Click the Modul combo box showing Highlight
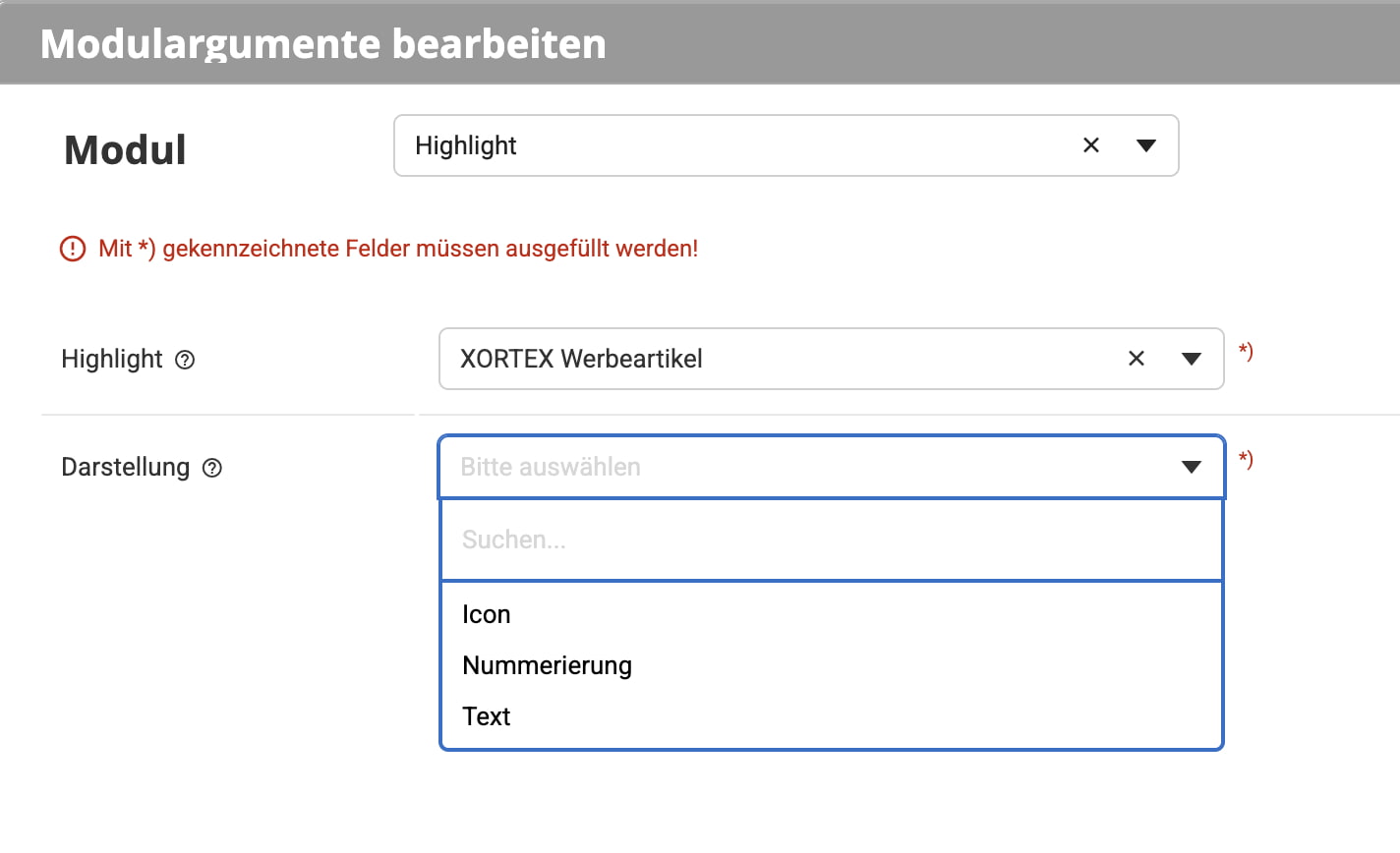The height and width of the screenshot is (853, 1400). (787, 145)
